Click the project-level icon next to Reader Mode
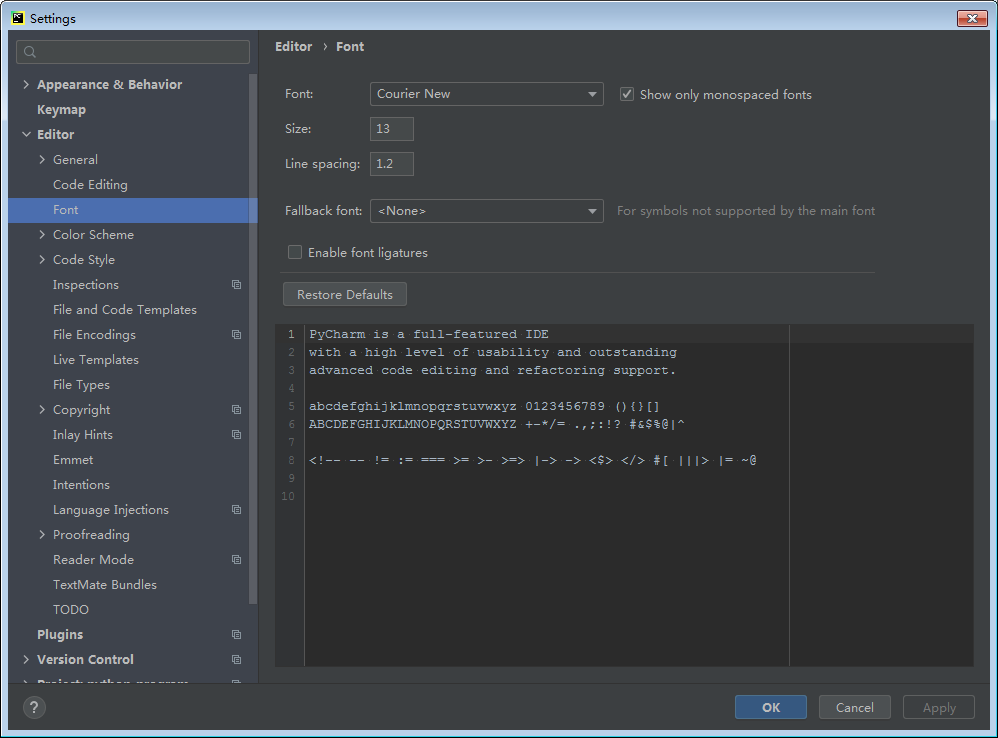Viewport: 998px width, 738px height. pos(236,560)
